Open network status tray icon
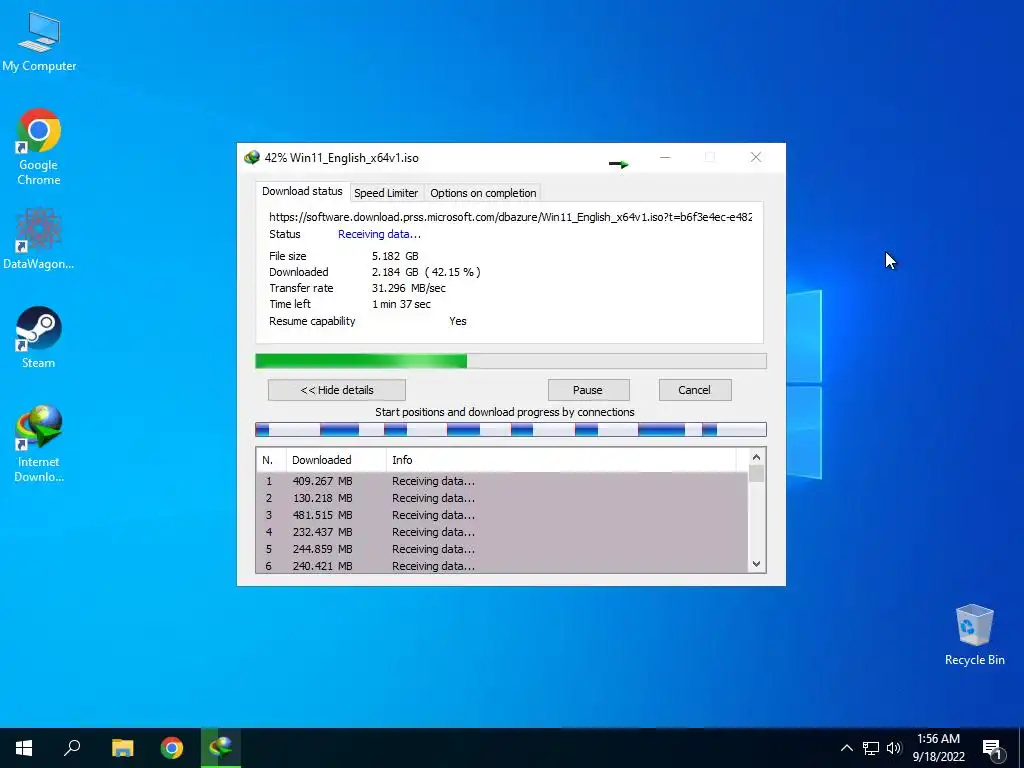 pyautogui.click(x=871, y=748)
